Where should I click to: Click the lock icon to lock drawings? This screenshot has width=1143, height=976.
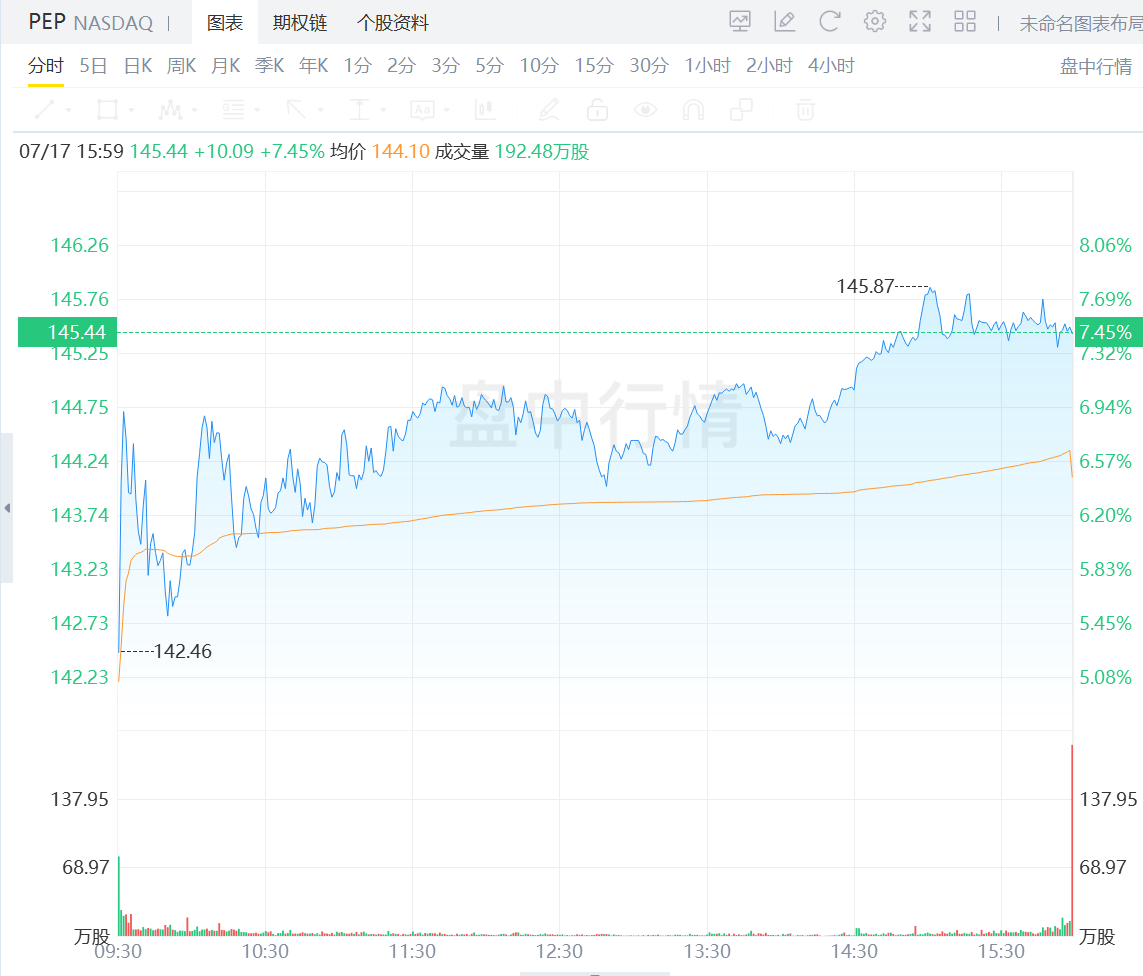point(598,110)
